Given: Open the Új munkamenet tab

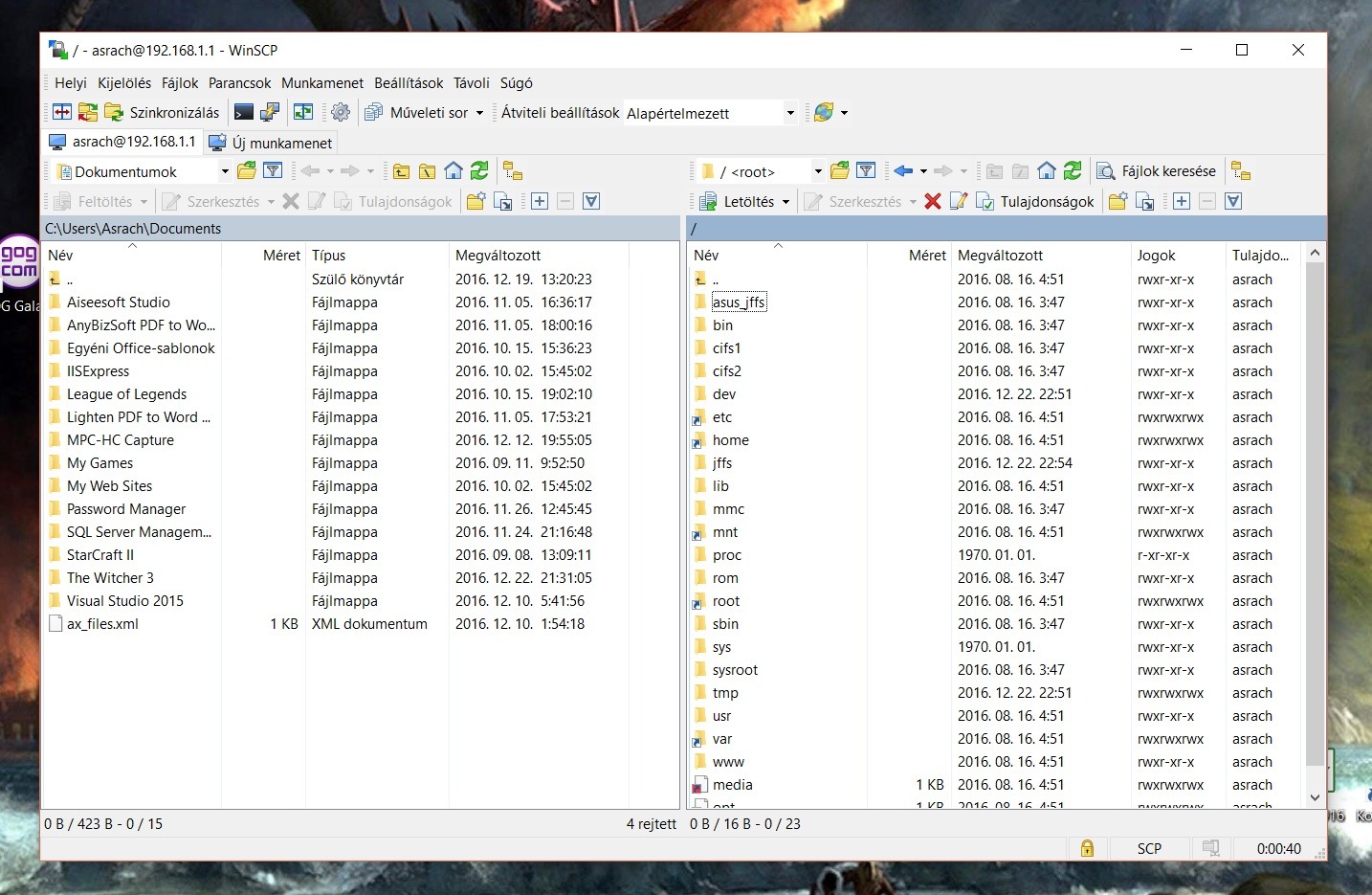Looking at the screenshot, I should point(271,143).
